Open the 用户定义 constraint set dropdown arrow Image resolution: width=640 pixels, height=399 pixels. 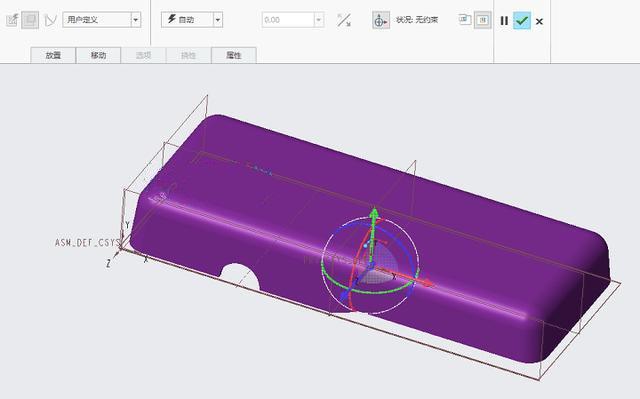click(x=136, y=20)
